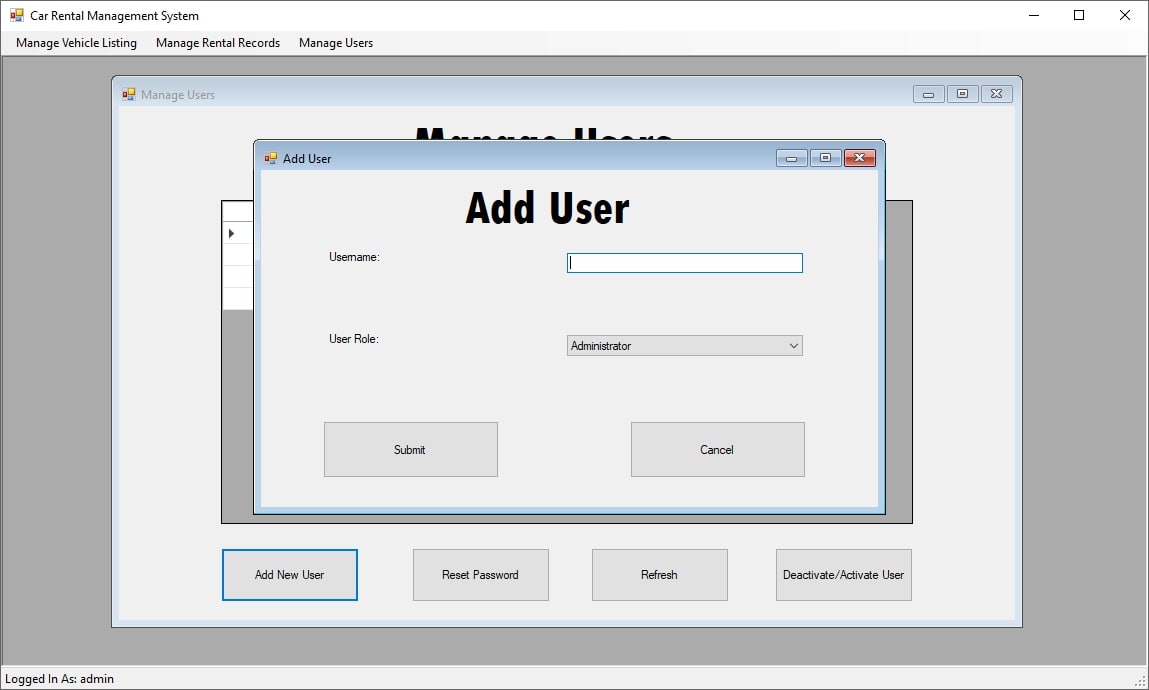This screenshot has height=690, width=1149.
Task: Click the 'Add User' heading text
Action: coord(547,208)
